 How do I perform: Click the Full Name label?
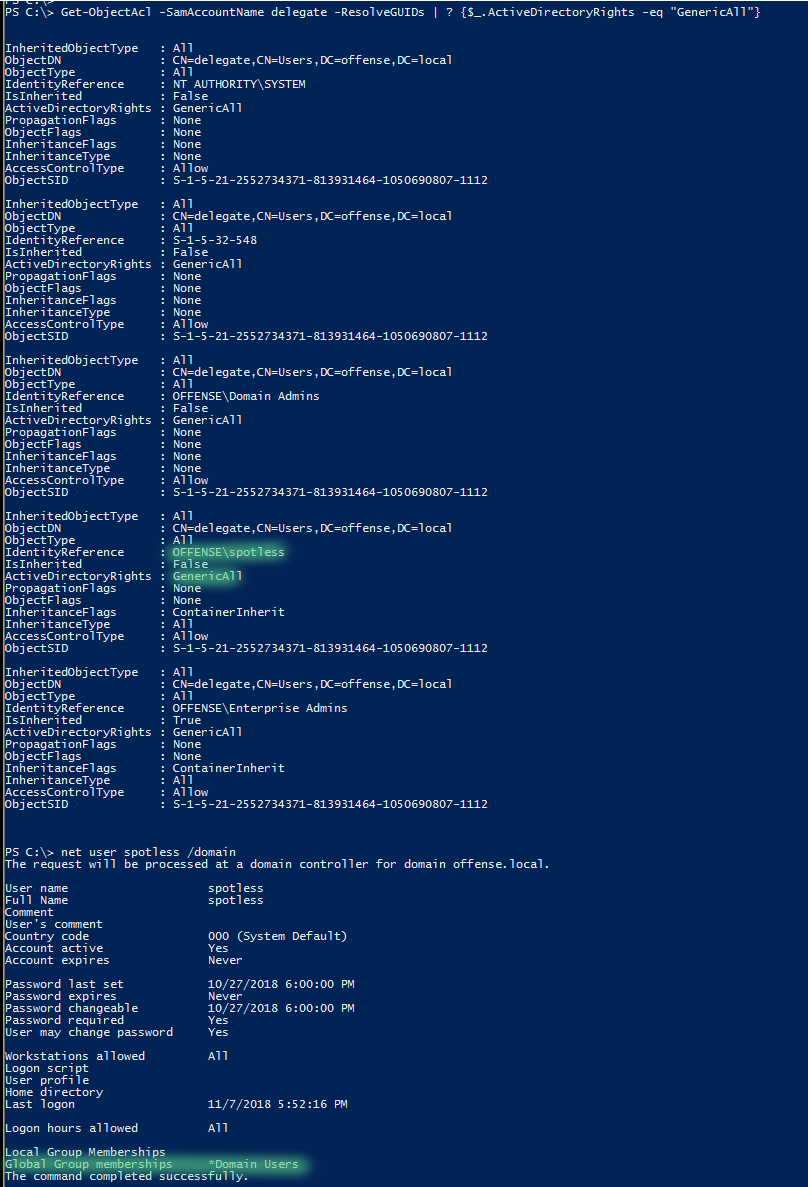click(x=36, y=900)
